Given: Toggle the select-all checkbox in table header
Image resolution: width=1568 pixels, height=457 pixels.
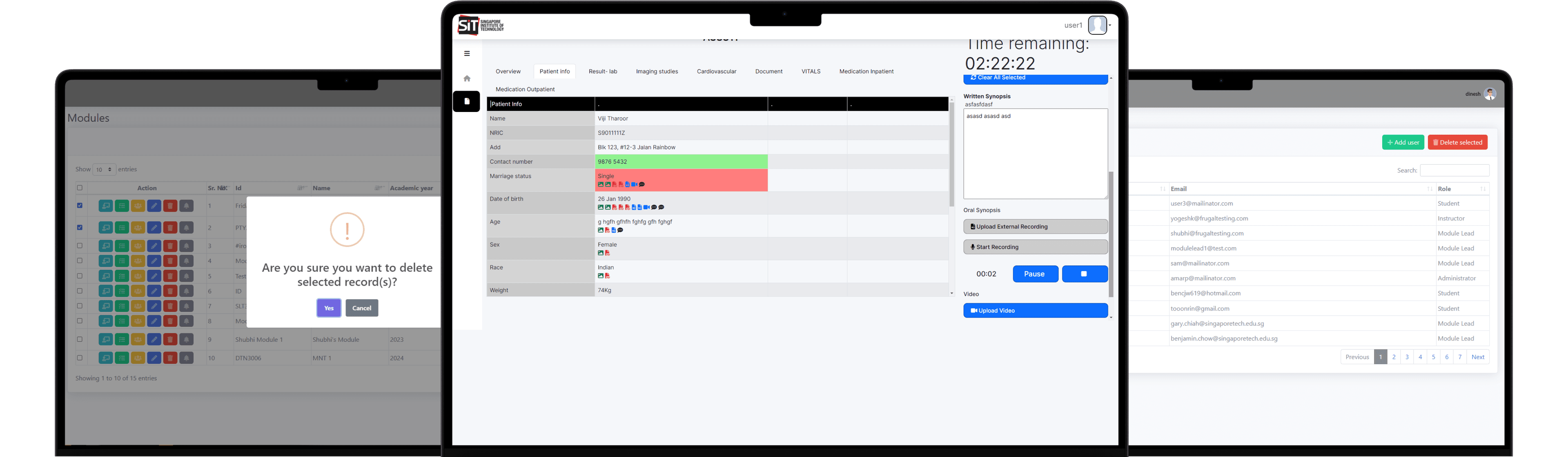Looking at the screenshot, I should pyautogui.click(x=80, y=188).
